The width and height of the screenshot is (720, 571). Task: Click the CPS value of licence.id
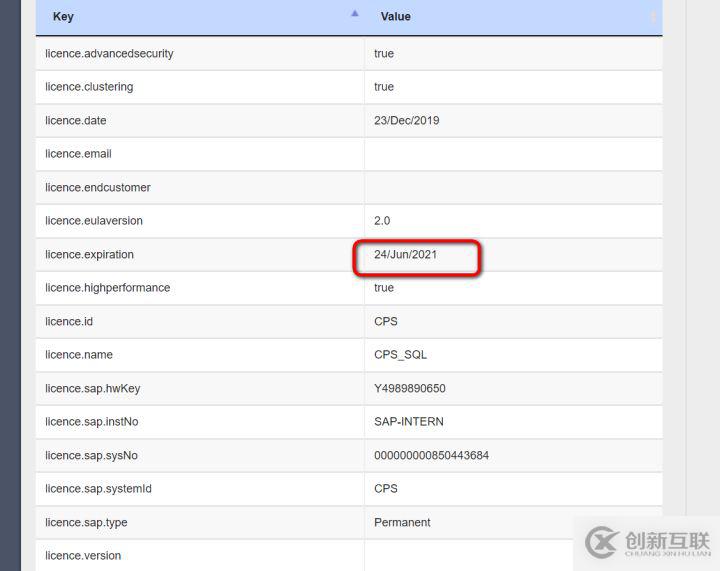(386, 321)
